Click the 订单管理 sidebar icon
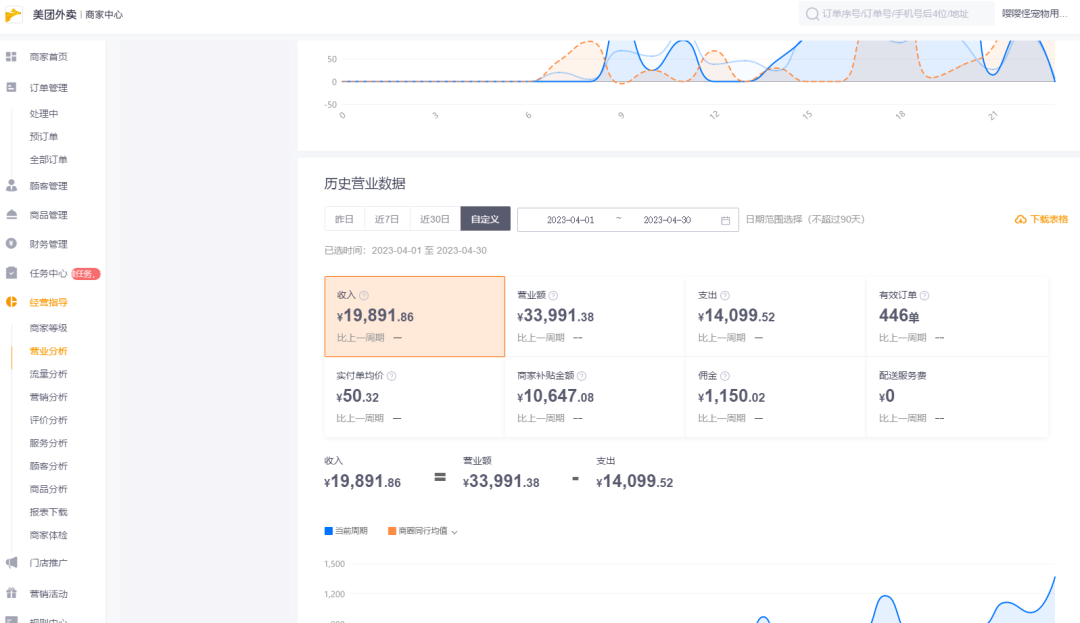Viewport: 1080px width, 623px height. [11, 87]
